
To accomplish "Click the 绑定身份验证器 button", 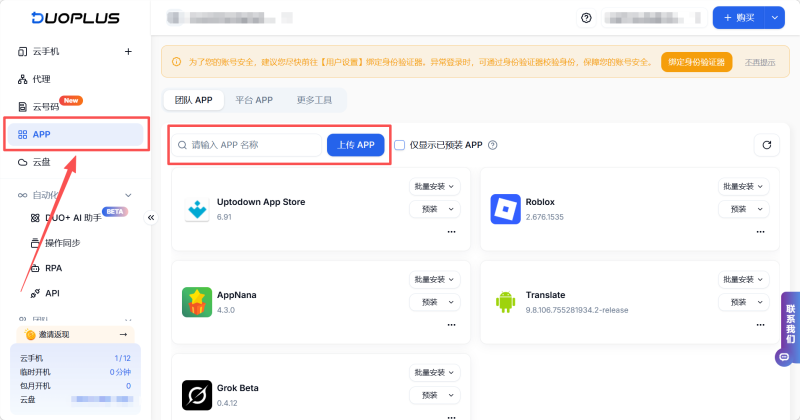I will coord(696,62).
